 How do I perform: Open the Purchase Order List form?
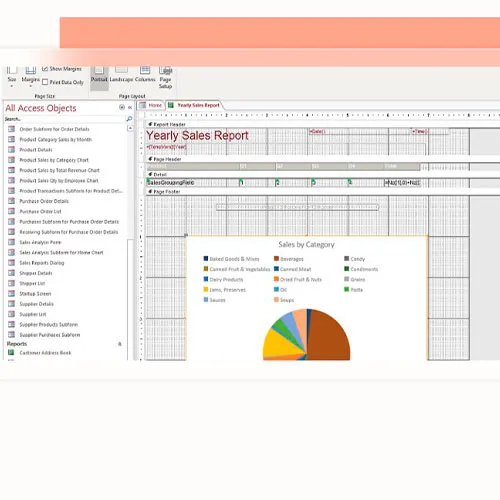pos(40,211)
